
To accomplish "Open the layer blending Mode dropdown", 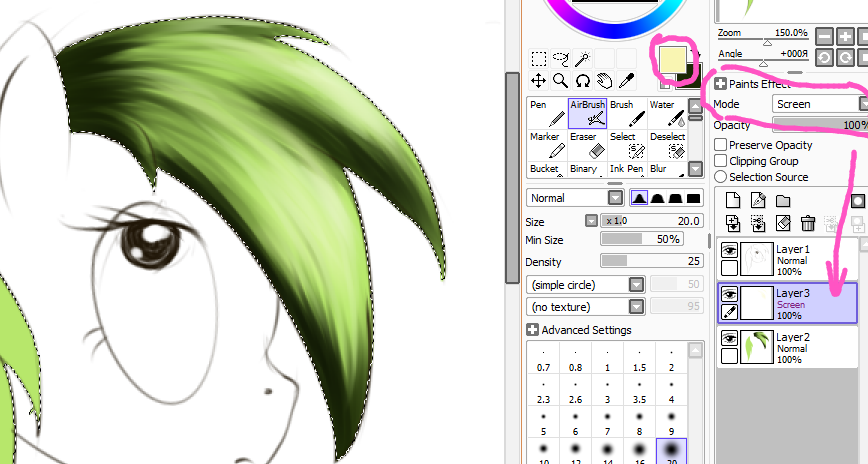I will [820, 104].
